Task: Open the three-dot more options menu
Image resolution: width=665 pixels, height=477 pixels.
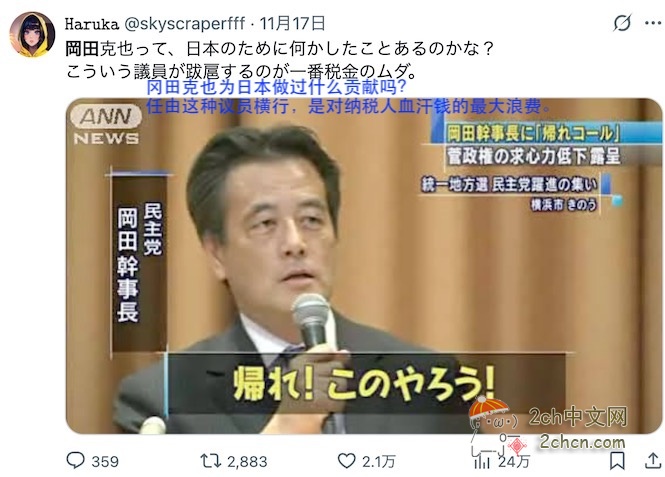Action: click(652, 23)
